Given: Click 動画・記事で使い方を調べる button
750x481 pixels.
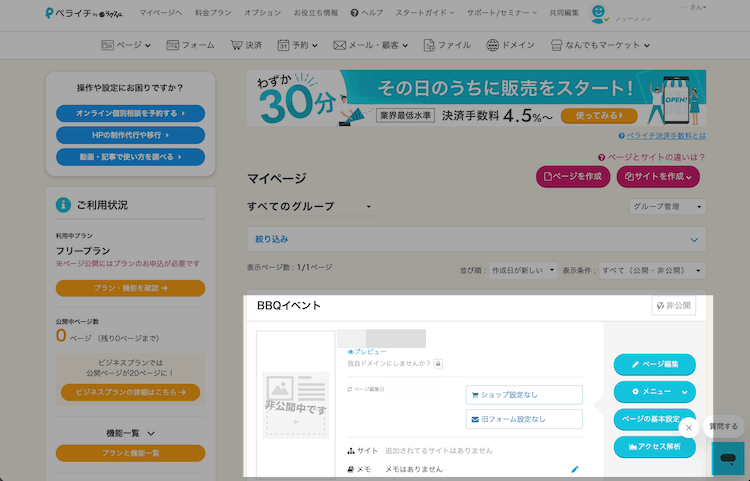Looking at the screenshot, I should point(131,157).
